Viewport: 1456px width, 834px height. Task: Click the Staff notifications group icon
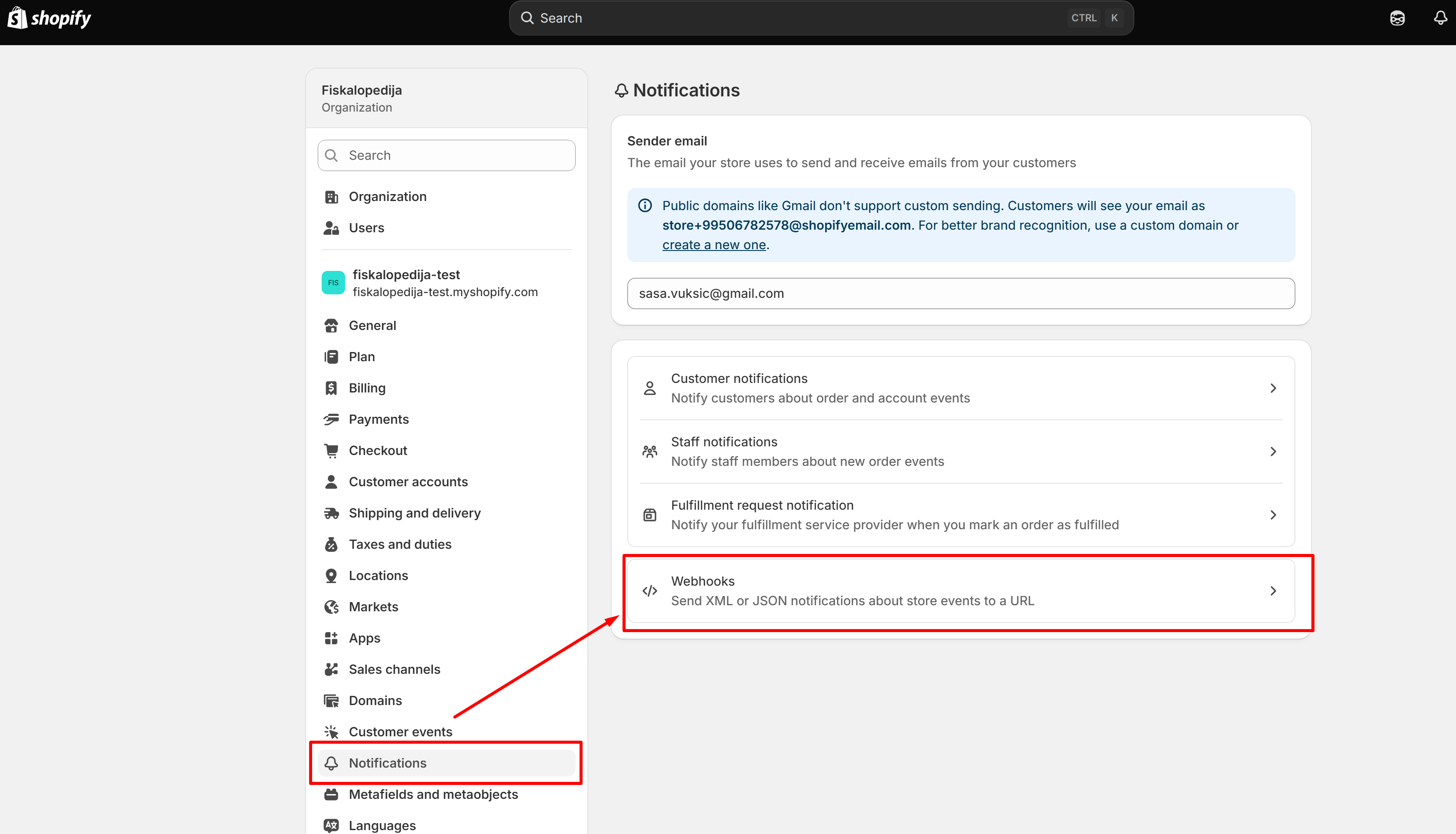tap(649, 452)
